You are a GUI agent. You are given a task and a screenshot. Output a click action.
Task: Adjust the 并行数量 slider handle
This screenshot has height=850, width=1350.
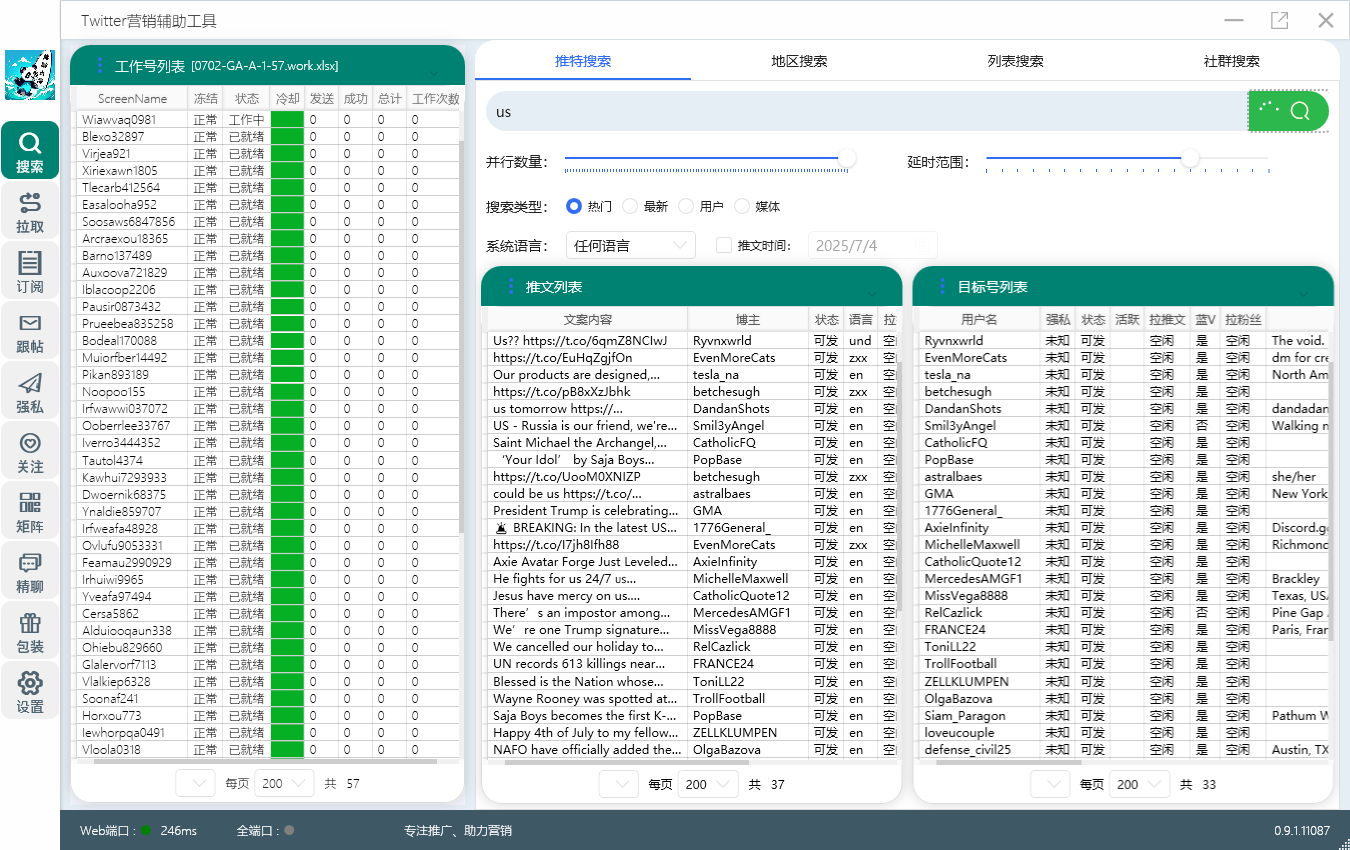pos(847,158)
